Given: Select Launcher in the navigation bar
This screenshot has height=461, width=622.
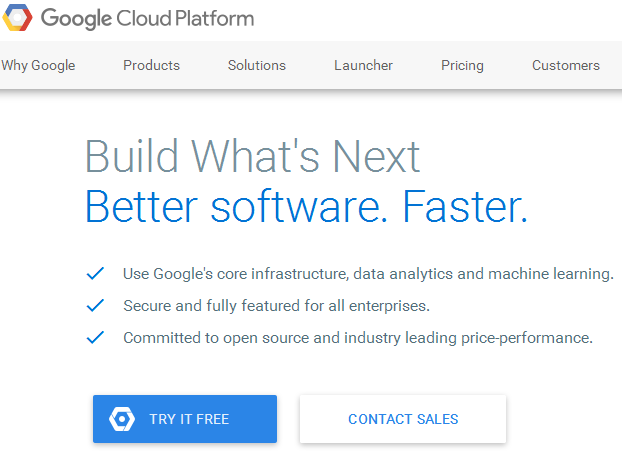Looking at the screenshot, I should (x=363, y=65).
